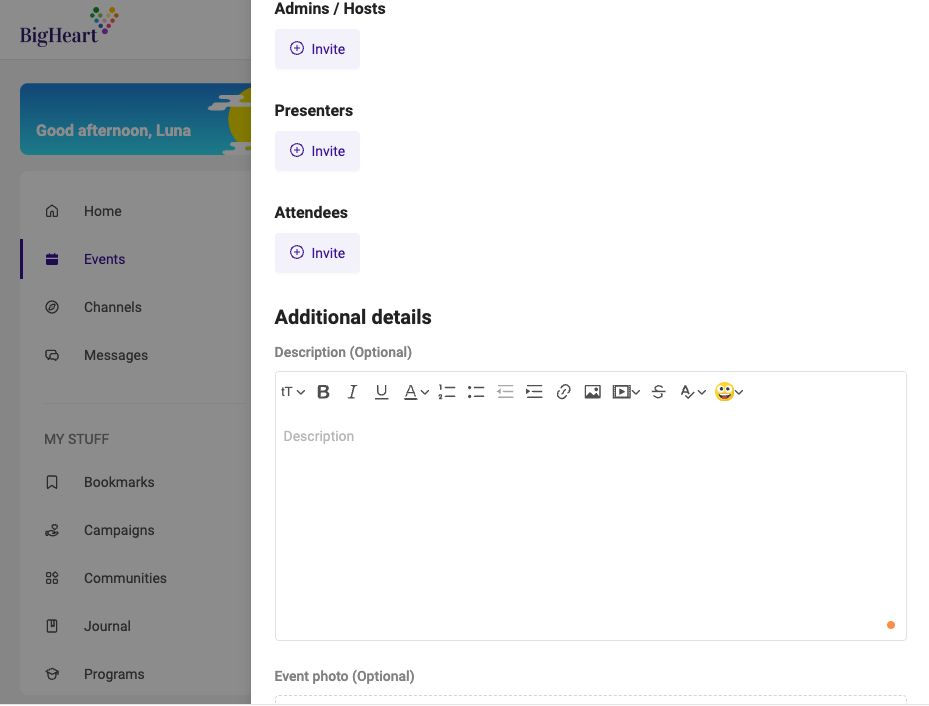Apply strikethrough formatting
Image resolution: width=929 pixels, height=706 pixels.
coord(658,392)
